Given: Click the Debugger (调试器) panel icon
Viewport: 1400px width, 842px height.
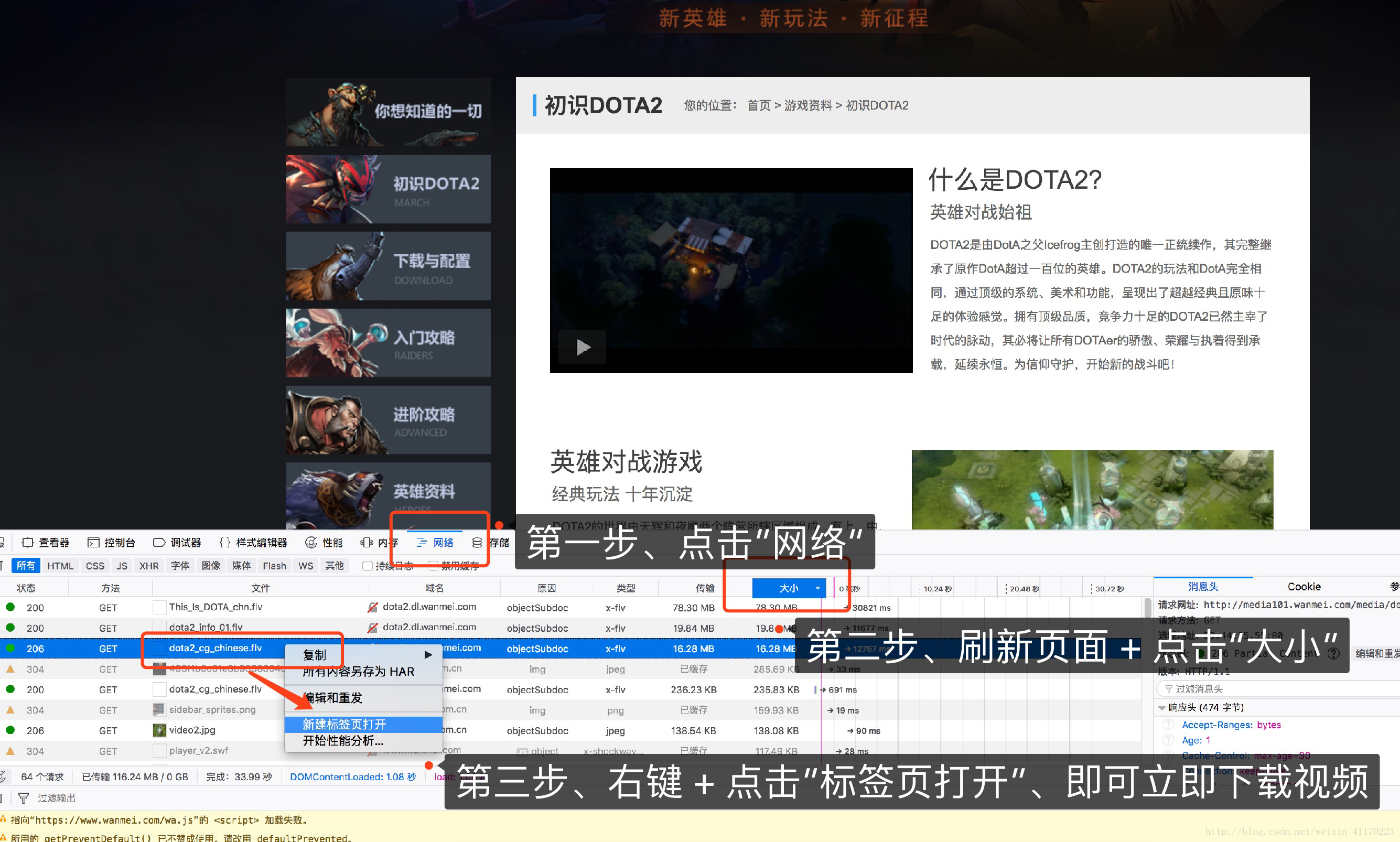Looking at the screenshot, I should coord(159,543).
